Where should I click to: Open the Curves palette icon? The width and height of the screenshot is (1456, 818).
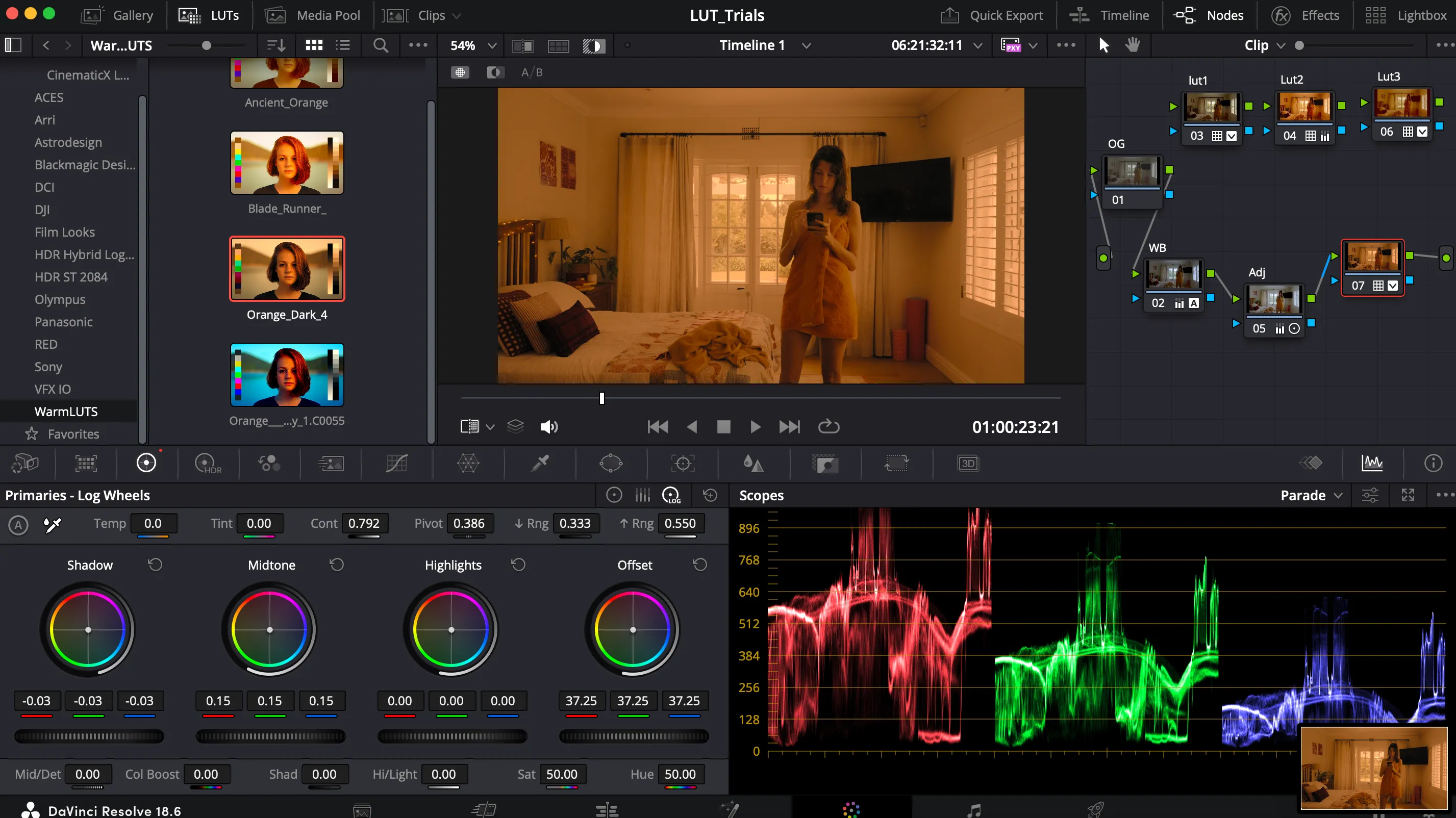pos(397,464)
